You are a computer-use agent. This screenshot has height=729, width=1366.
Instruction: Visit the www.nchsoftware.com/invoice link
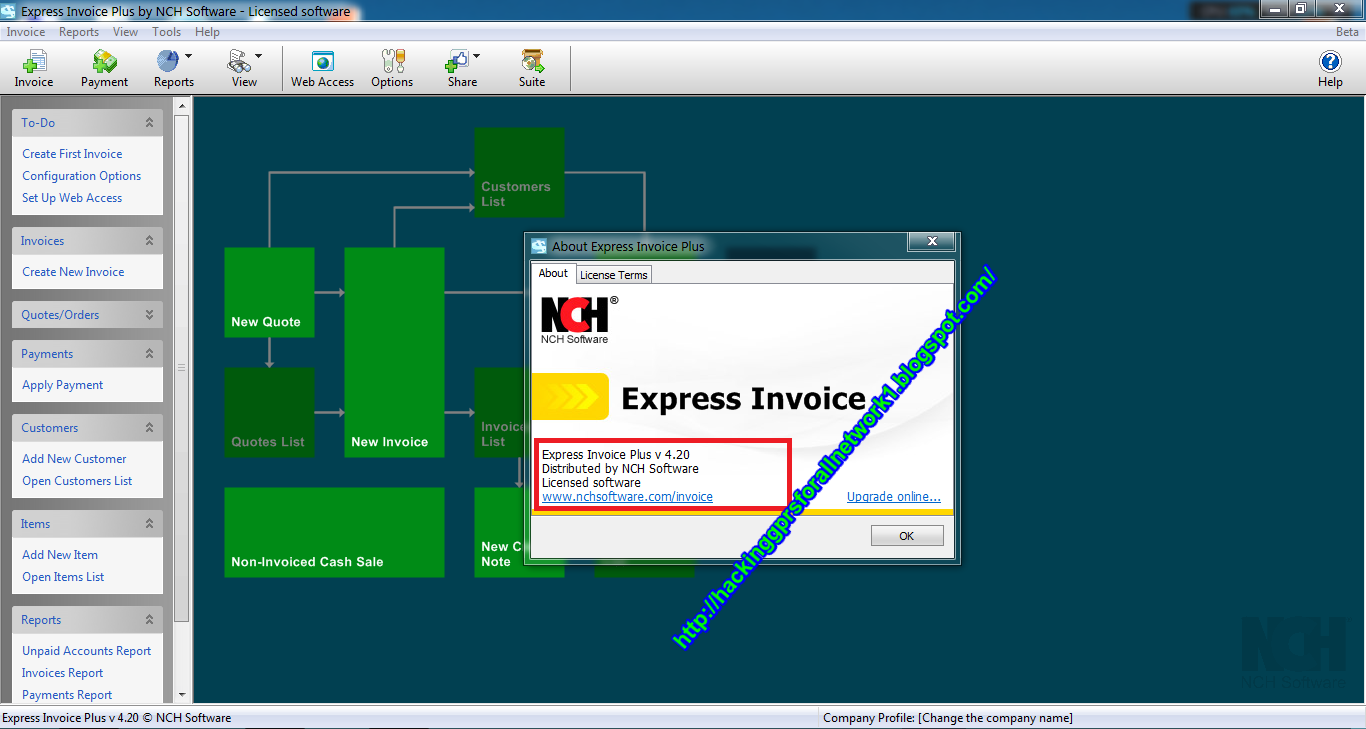click(x=626, y=496)
